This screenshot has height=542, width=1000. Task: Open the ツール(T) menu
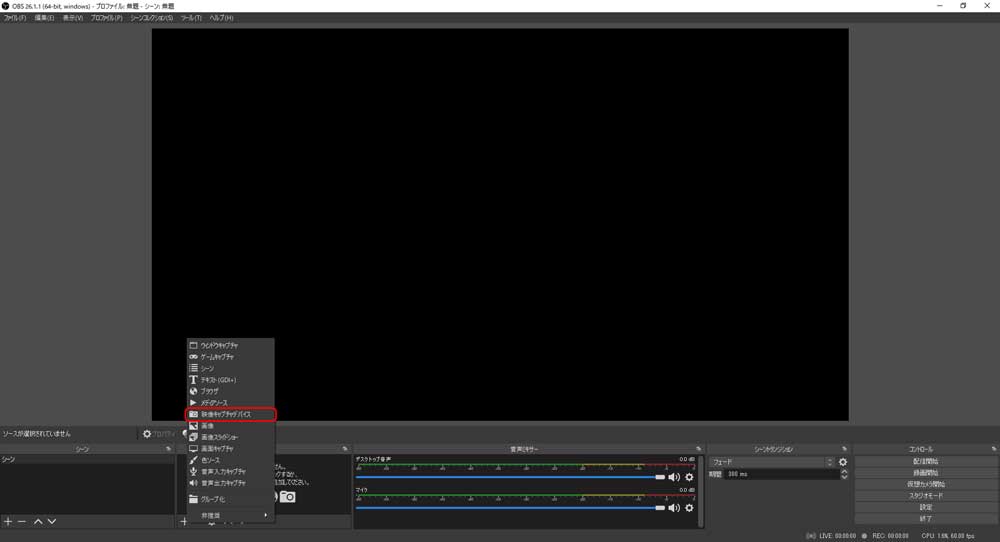(x=191, y=18)
